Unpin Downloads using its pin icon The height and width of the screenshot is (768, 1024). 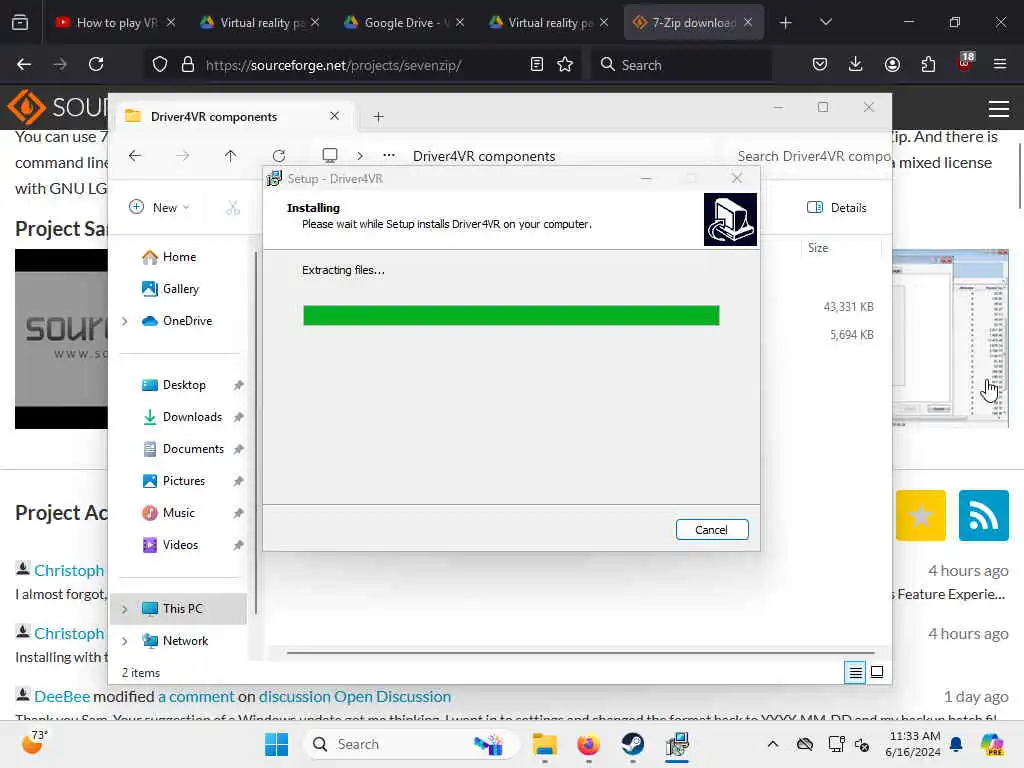pyautogui.click(x=238, y=417)
